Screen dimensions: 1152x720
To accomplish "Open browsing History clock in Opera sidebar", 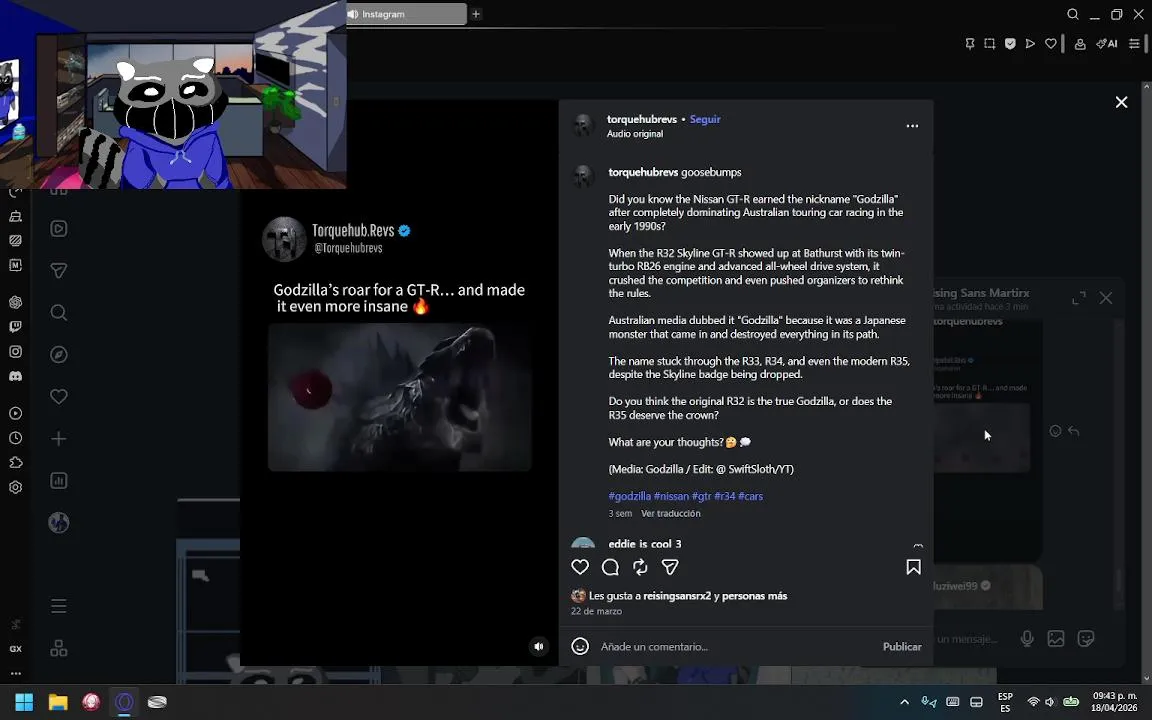I will coord(15,438).
